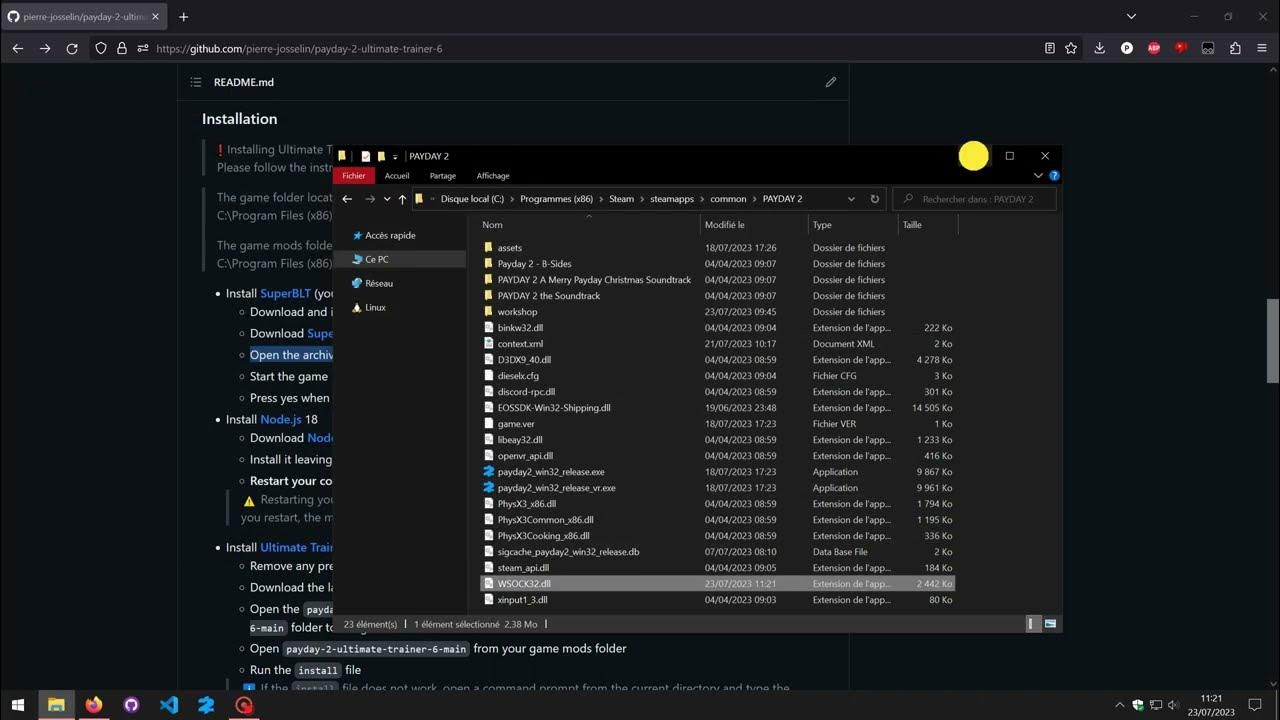This screenshot has height=720, width=1280.
Task: Select the assets folder
Action: coord(509,248)
